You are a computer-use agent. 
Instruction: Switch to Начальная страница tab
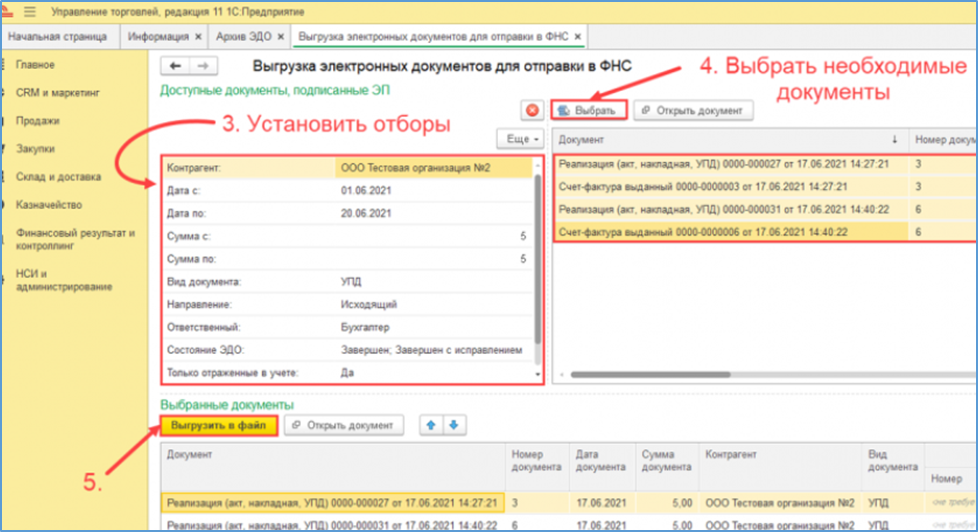[57, 37]
